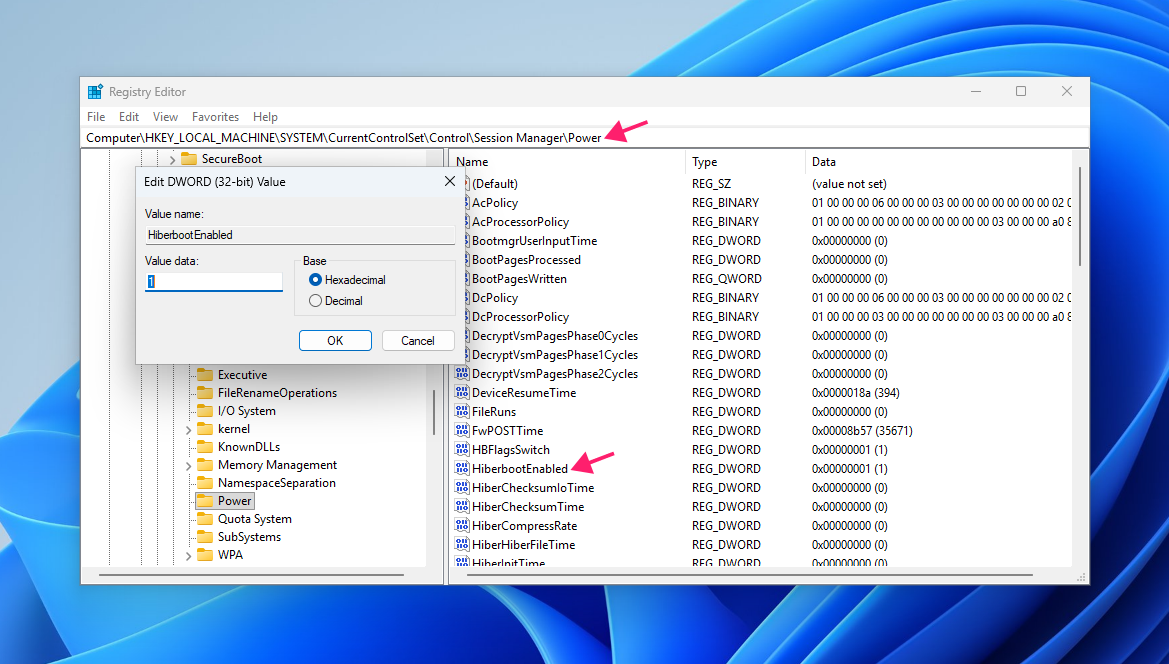Viewport: 1169px width, 664px height.
Task: Select the HBFlagsSwitch value icon
Action: (x=461, y=449)
